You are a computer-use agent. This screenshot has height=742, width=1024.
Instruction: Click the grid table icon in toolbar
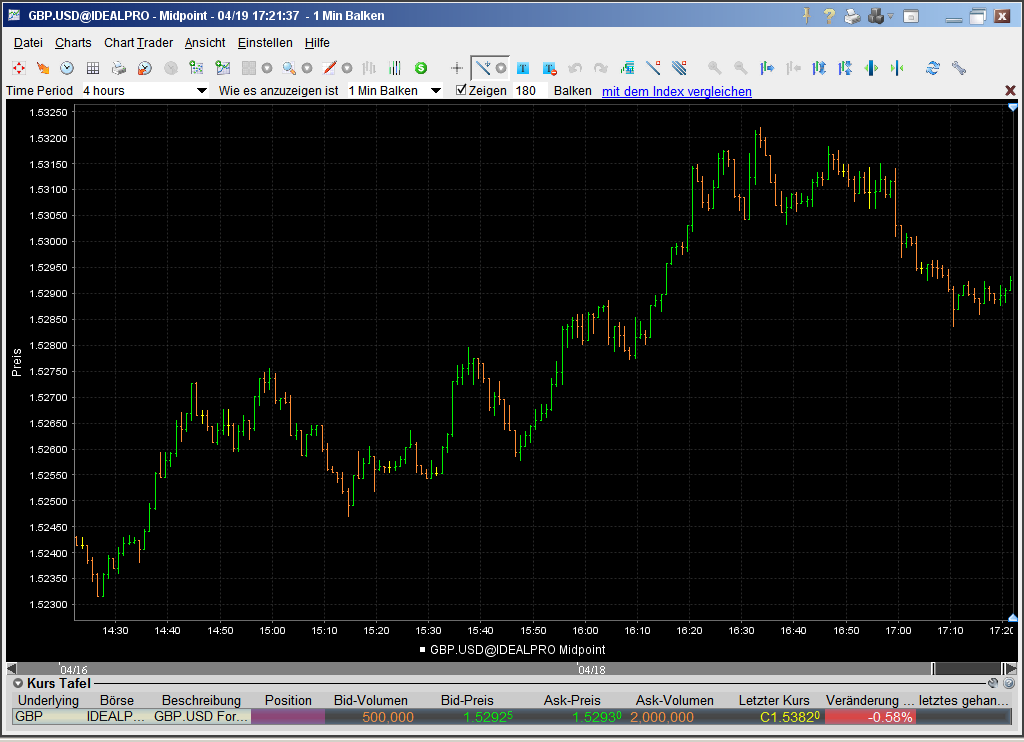tap(92, 68)
